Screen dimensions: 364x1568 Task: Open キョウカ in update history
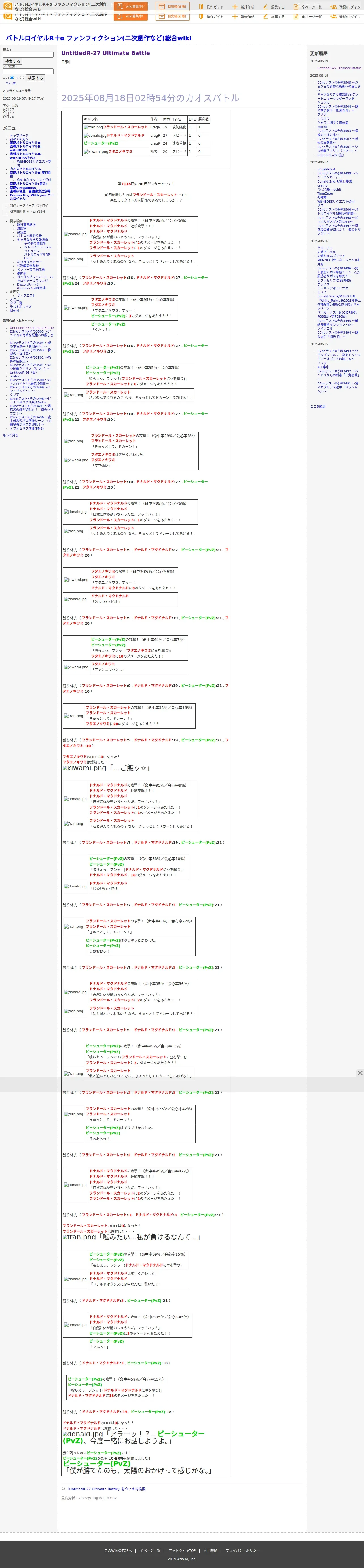323,102
